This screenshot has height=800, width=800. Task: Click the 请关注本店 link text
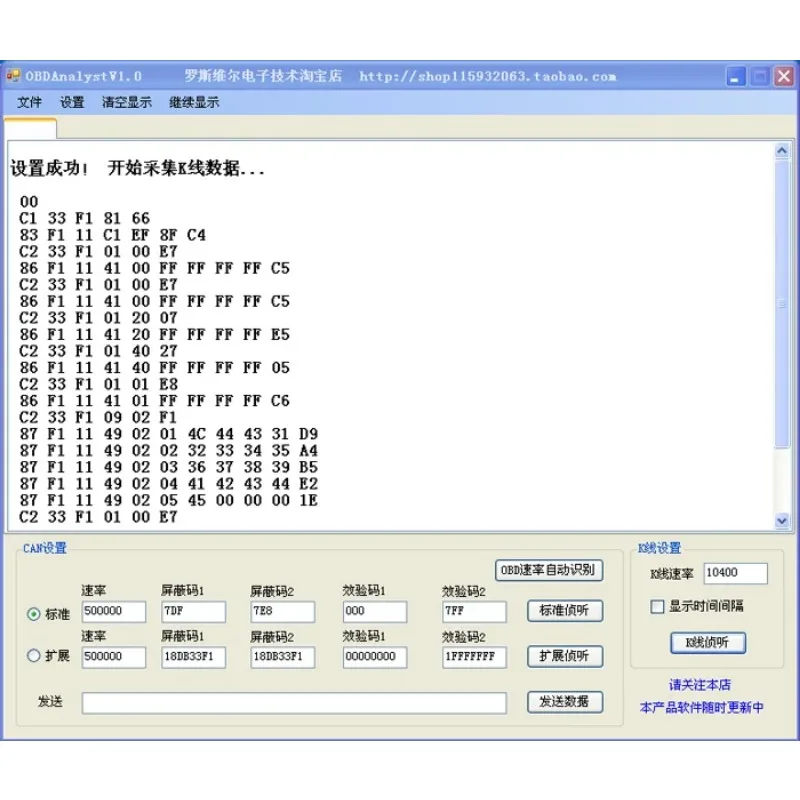coord(699,684)
